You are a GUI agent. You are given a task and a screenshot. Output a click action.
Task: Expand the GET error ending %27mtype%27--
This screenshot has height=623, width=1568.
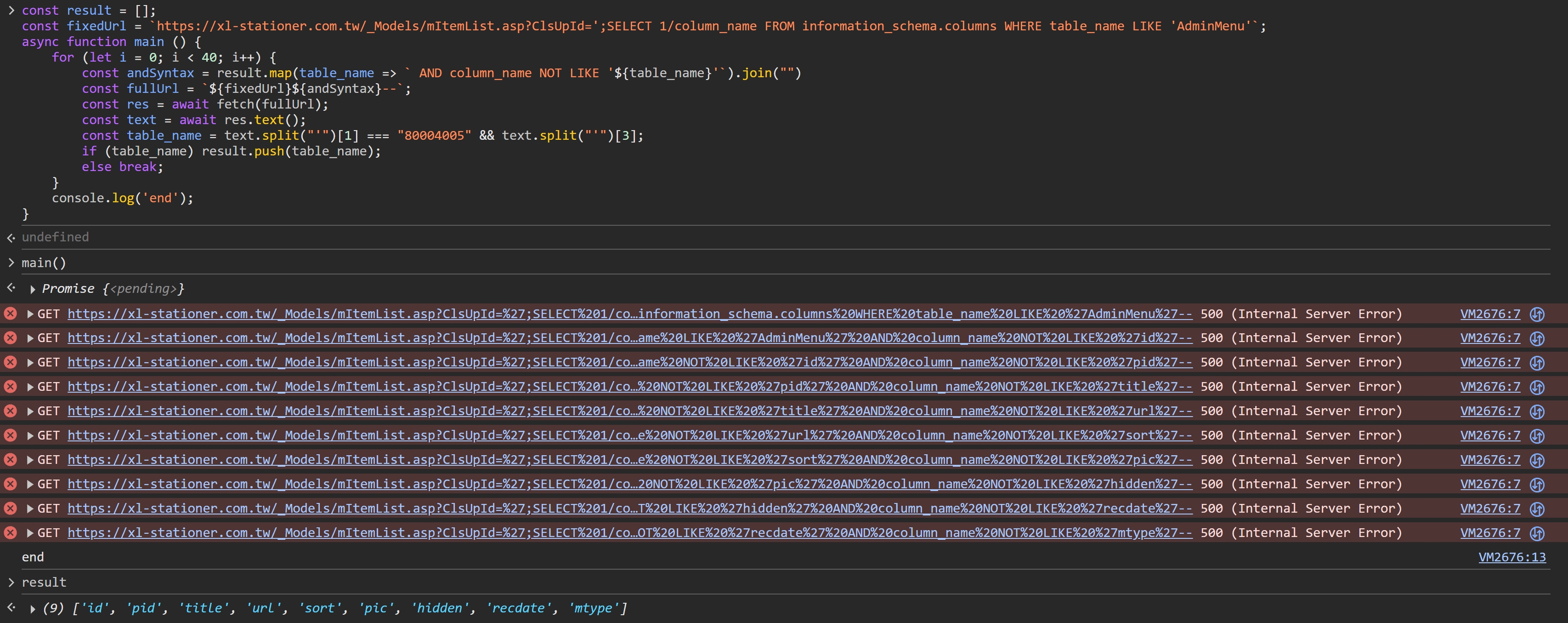(x=30, y=533)
